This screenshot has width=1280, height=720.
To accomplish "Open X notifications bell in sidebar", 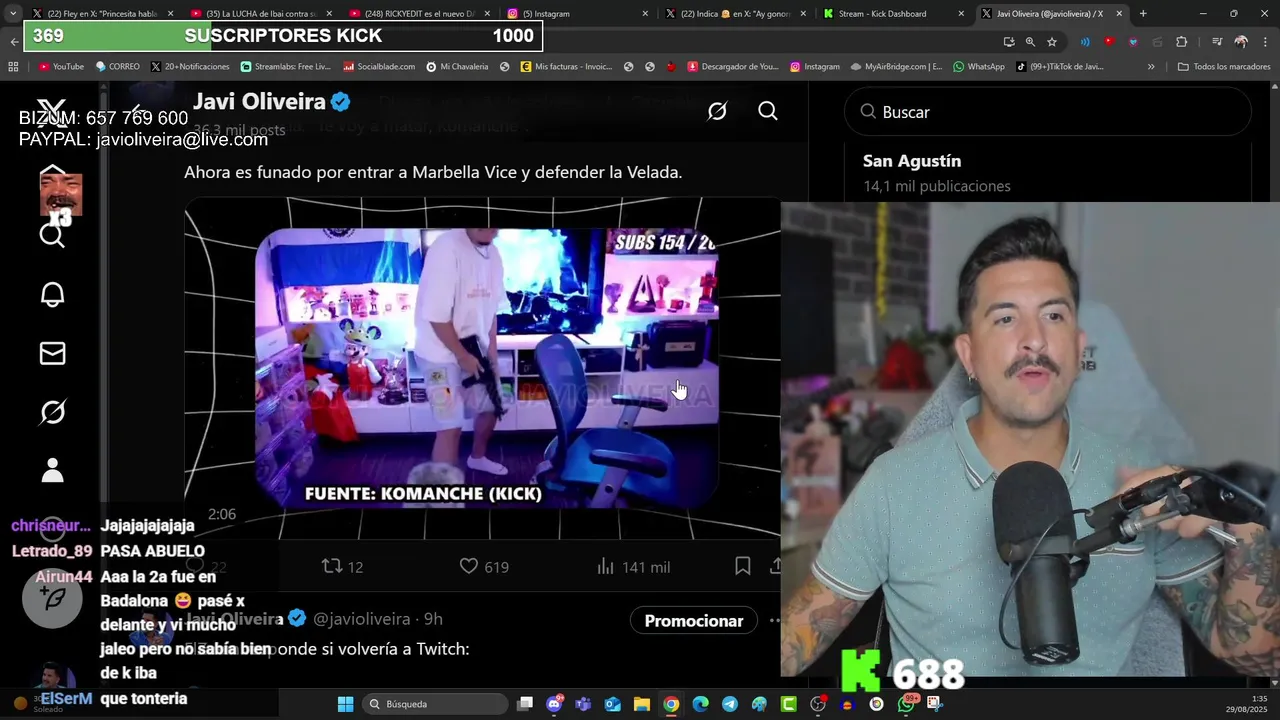I will [52, 294].
